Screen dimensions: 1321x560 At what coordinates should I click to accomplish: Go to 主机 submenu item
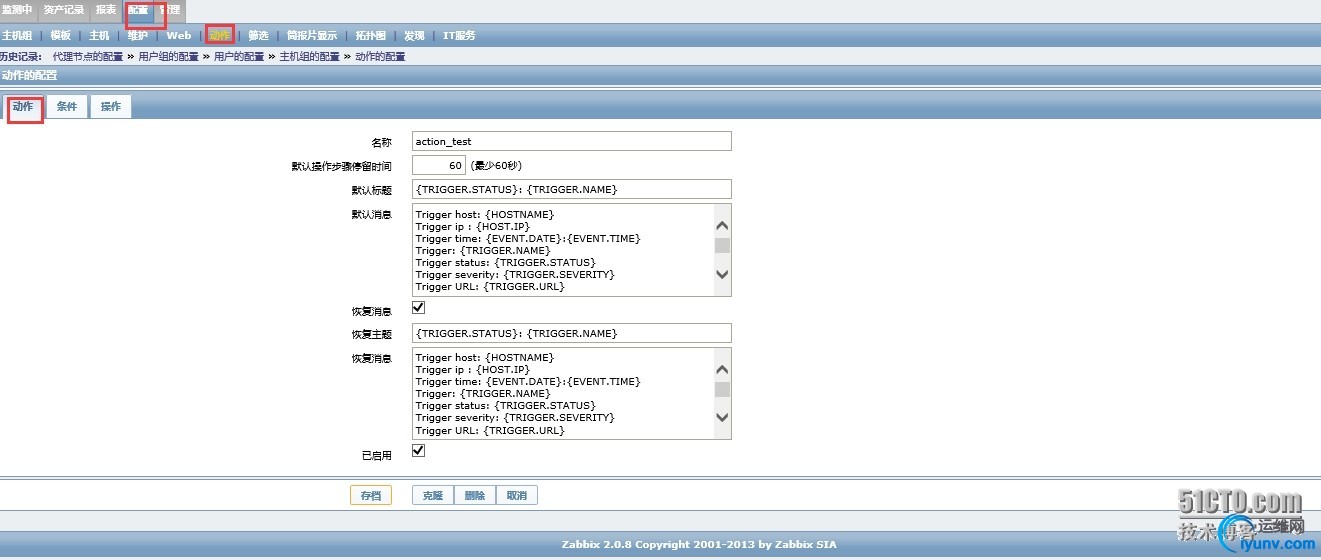tap(99, 35)
